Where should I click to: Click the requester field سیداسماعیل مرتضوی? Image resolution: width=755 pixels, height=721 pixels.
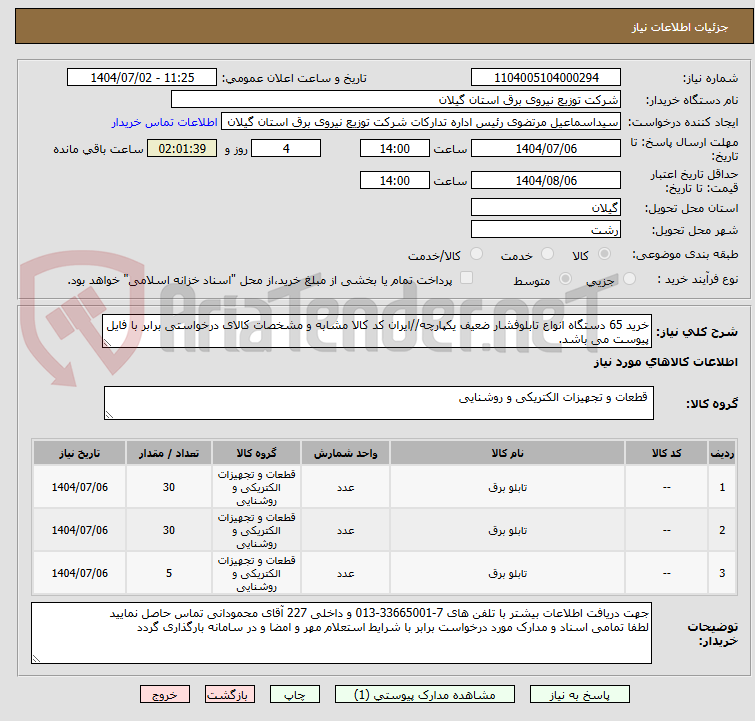pyautogui.click(x=421, y=122)
